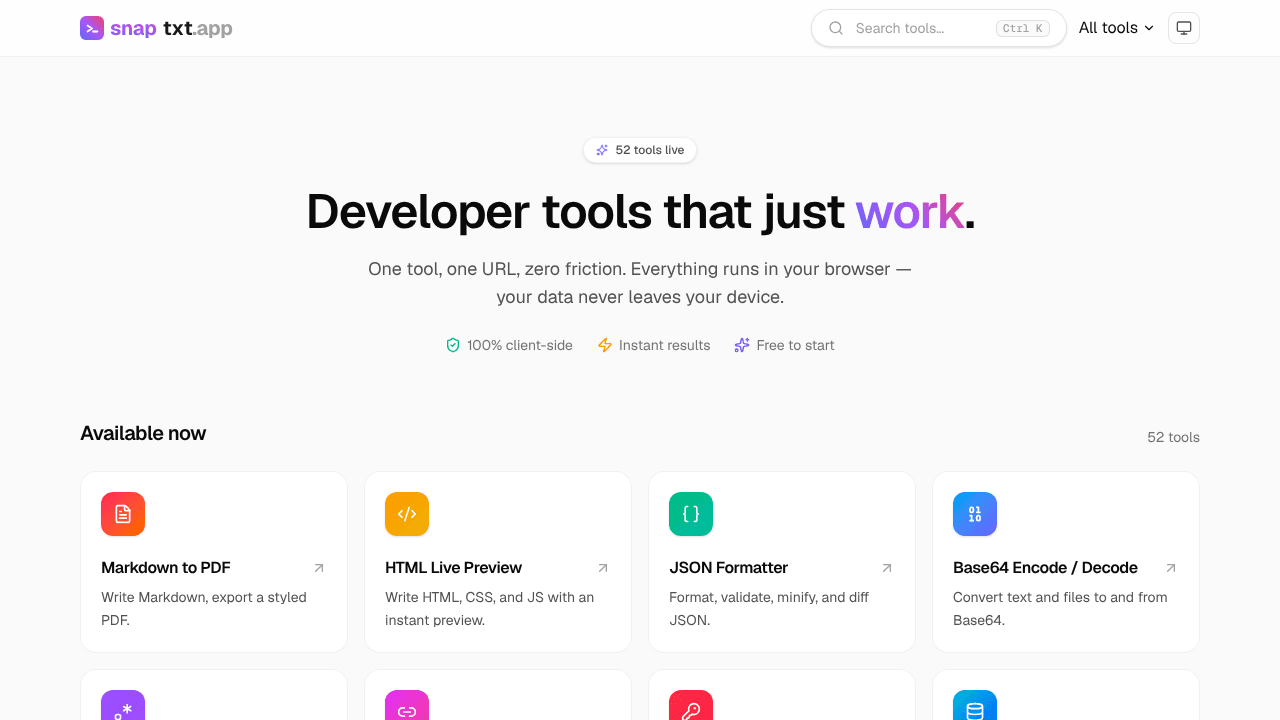
Task: Click the Format, validate, minify, and diff JSON description
Action: pyautogui.click(x=769, y=608)
